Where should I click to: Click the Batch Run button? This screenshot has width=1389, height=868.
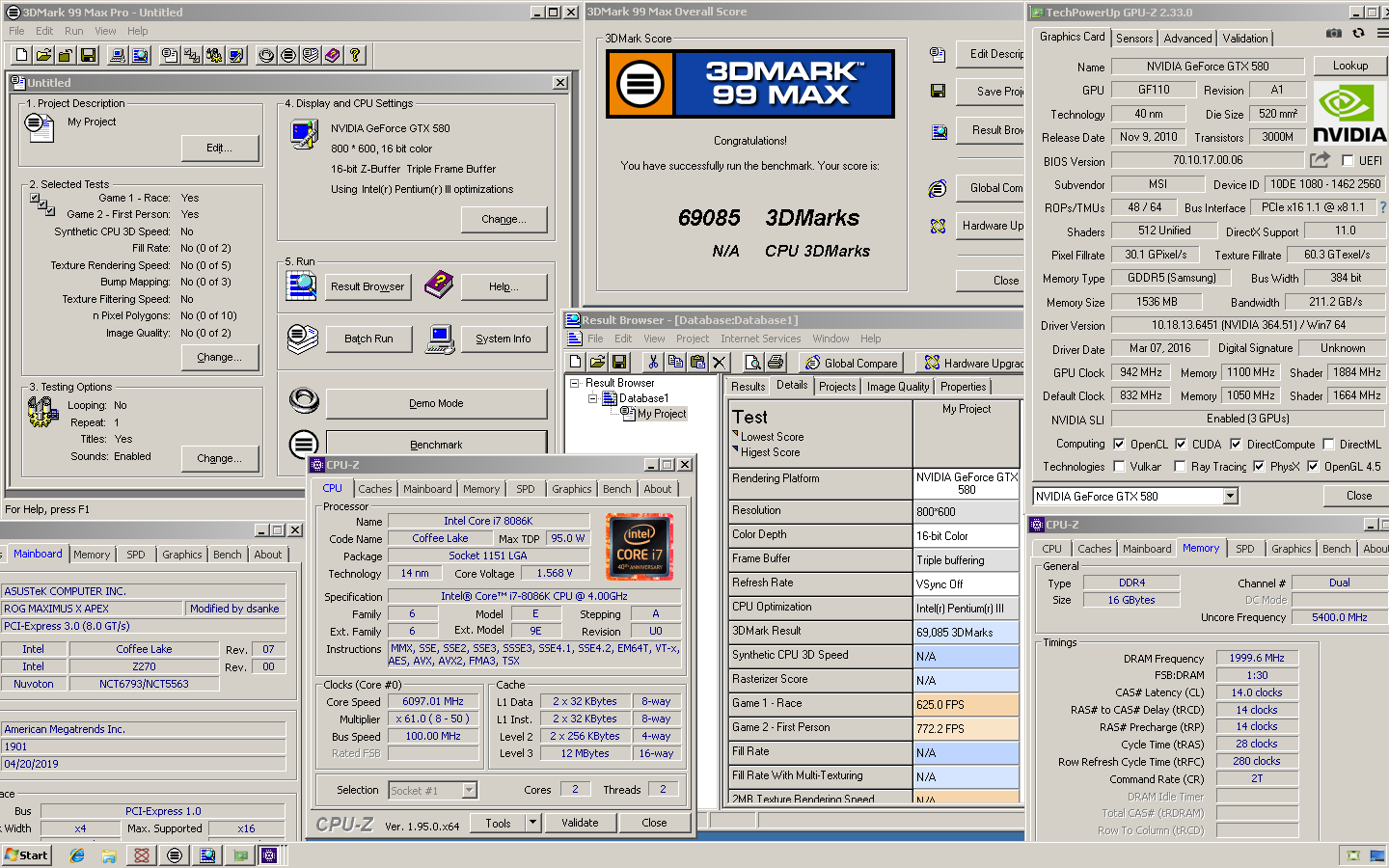coord(368,339)
